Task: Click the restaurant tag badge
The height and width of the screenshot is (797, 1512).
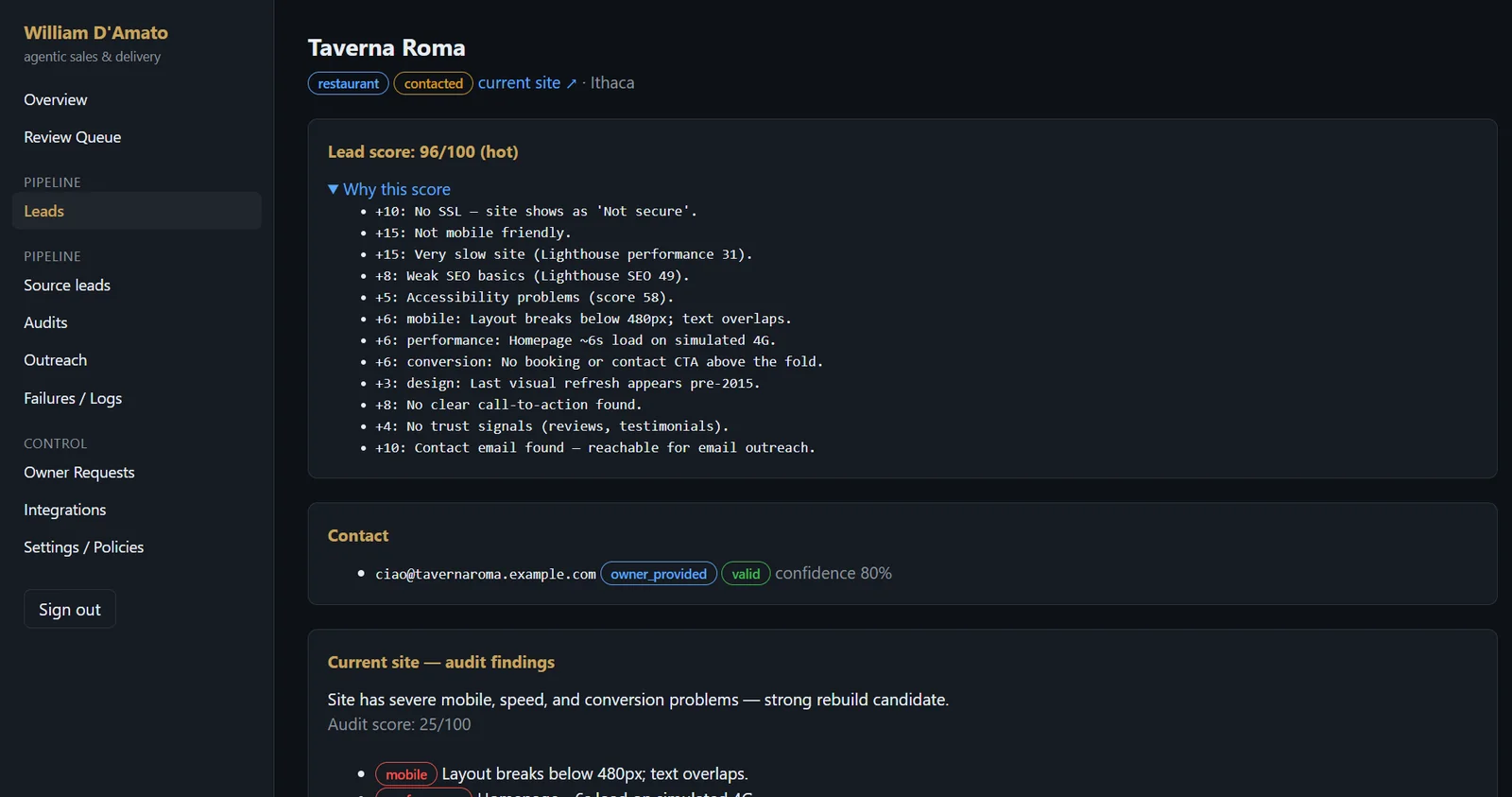Action: coord(348,83)
